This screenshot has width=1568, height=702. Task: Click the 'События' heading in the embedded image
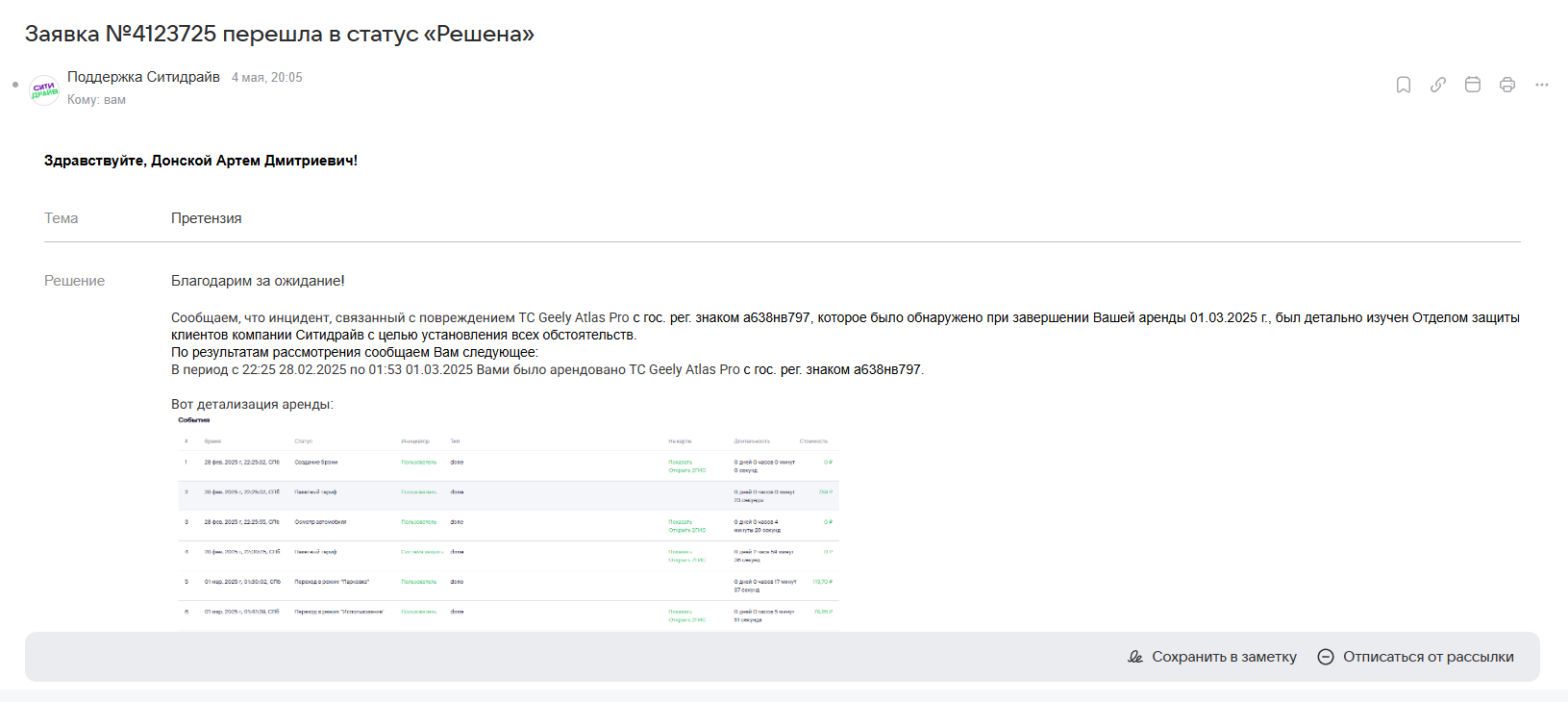coord(194,420)
